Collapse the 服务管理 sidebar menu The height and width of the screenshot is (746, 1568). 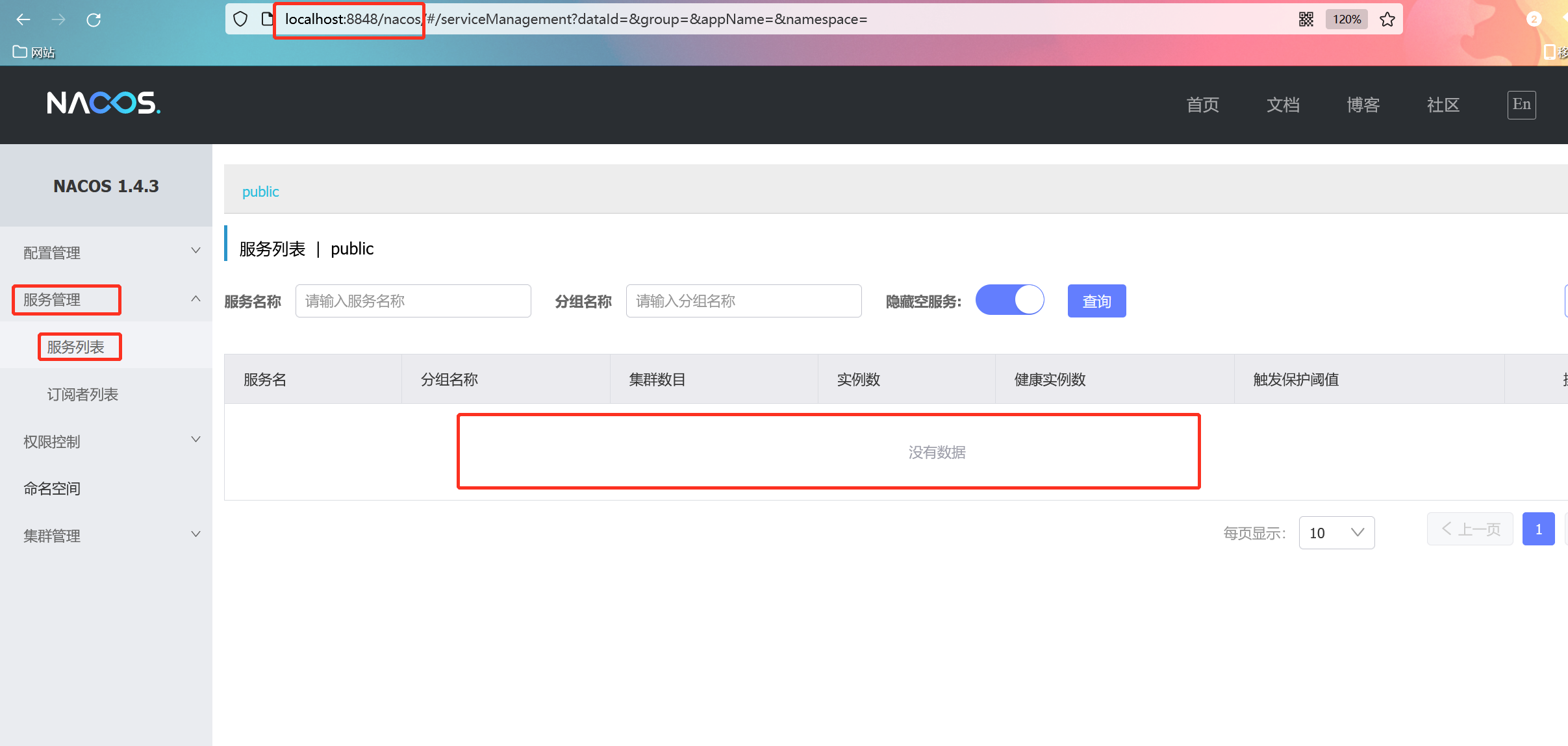(x=106, y=299)
